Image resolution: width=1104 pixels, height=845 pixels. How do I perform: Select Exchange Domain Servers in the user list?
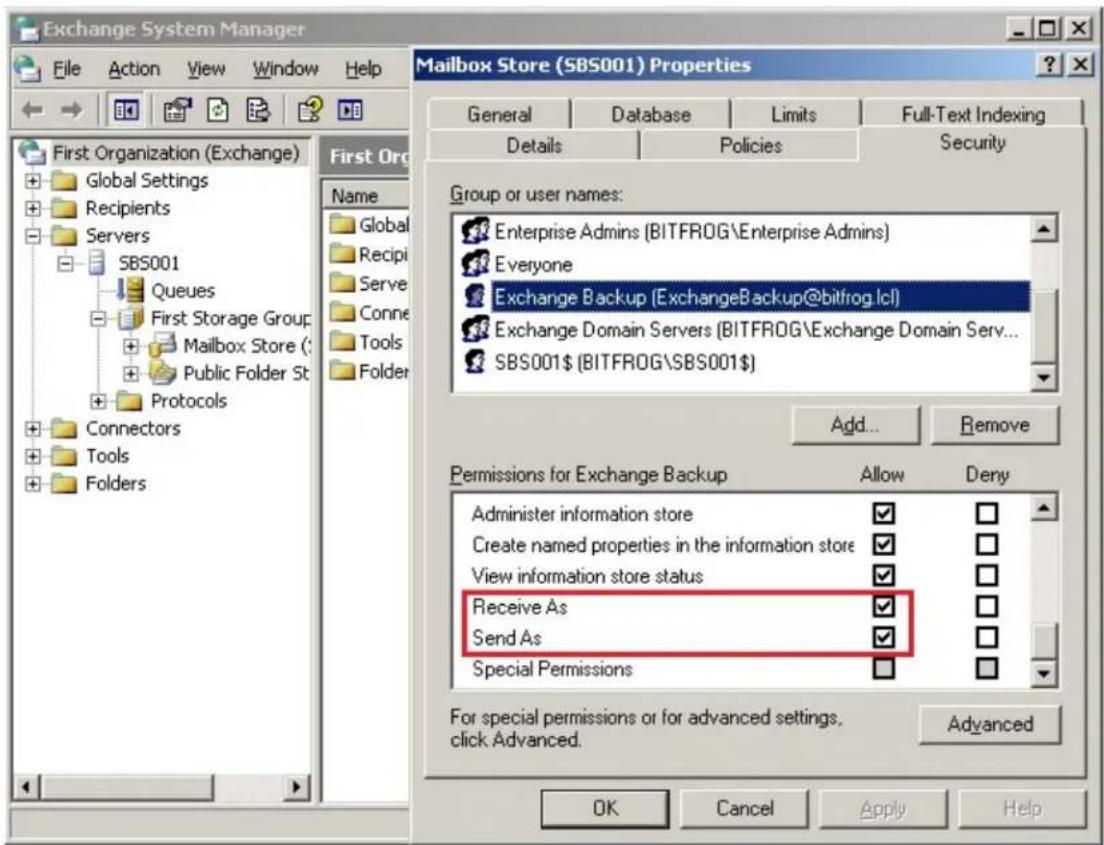coord(756,330)
